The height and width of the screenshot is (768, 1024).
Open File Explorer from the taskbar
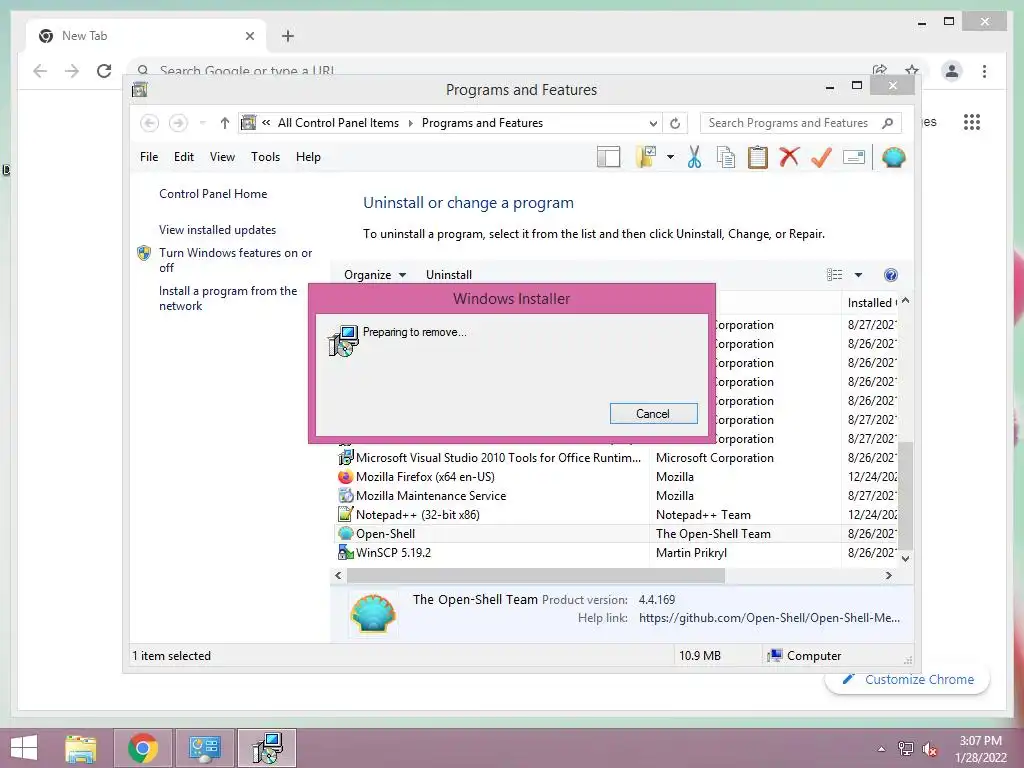pyautogui.click(x=81, y=748)
